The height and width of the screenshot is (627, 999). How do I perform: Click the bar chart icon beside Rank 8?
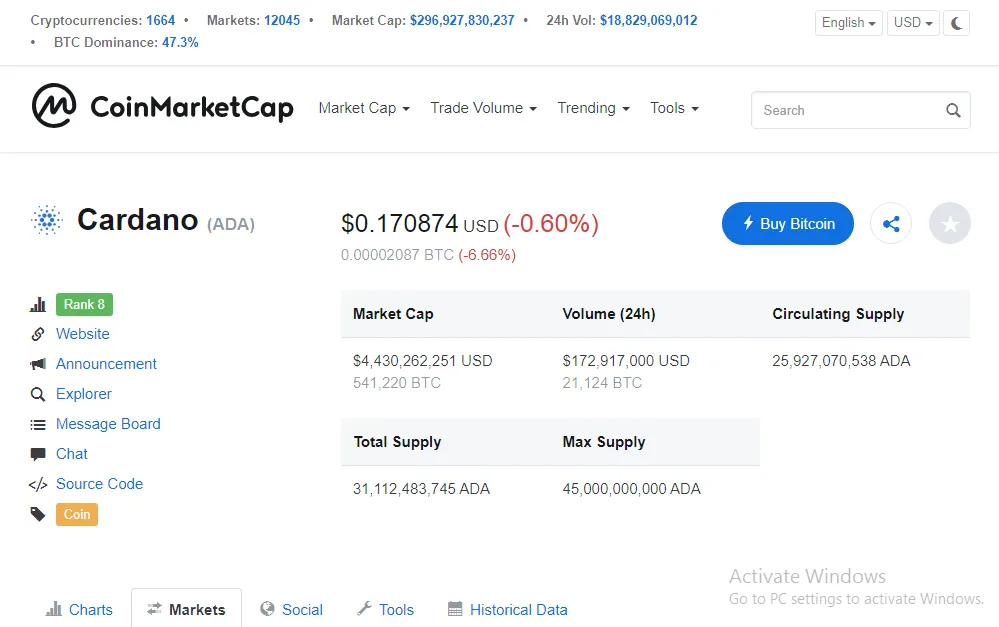click(38, 305)
